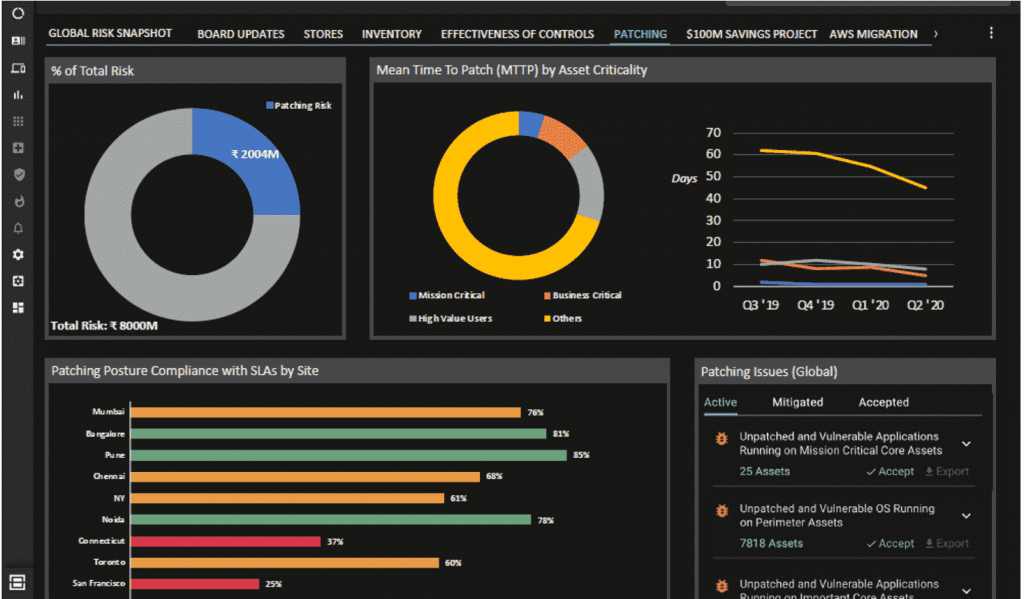Image resolution: width=1024 pixels, height=599 pixels.
Task: Click the bar chart icon in sidebar
Action: click(18, 95)
